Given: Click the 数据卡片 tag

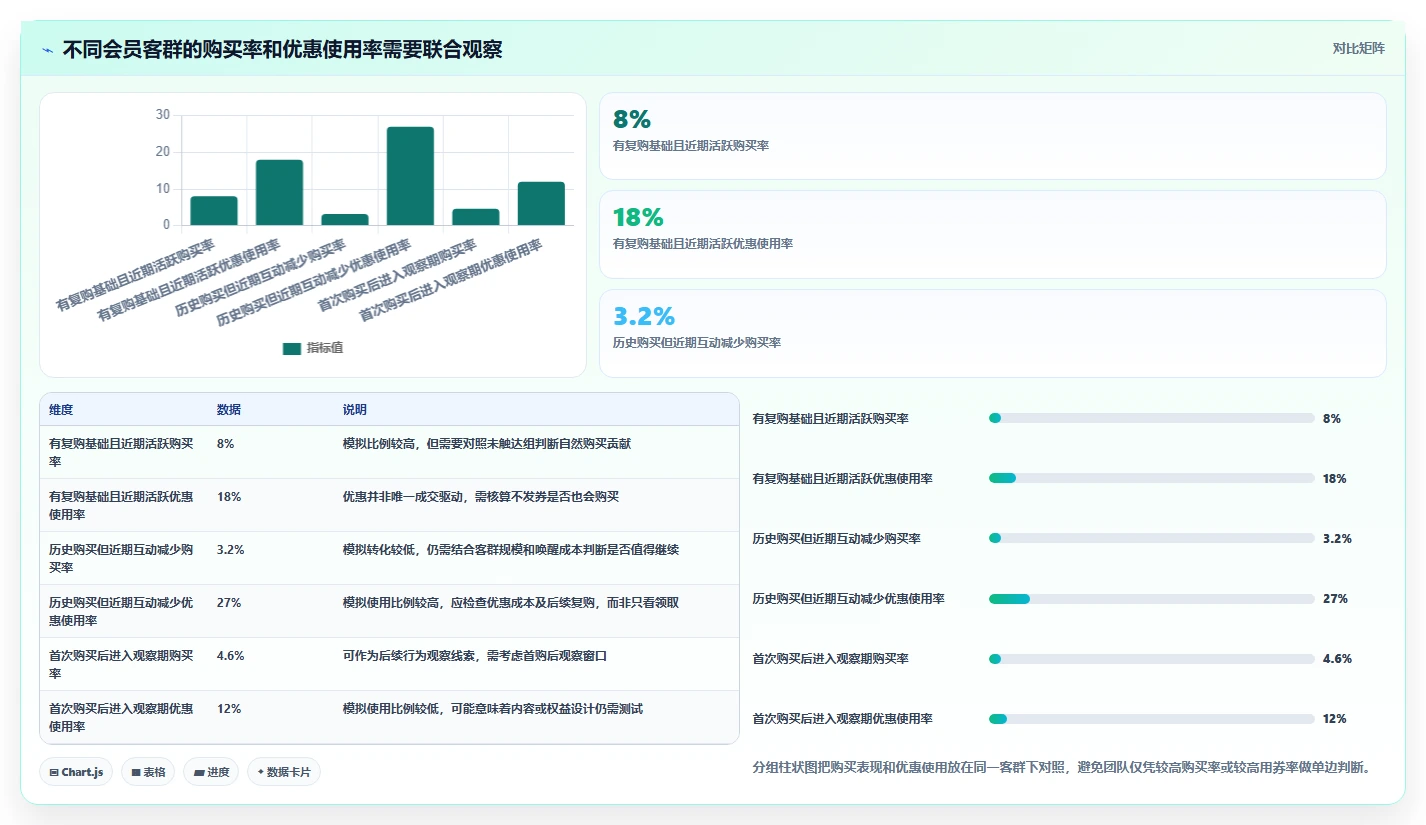Looking at the screenshot, I should click(x=284, y=772).
